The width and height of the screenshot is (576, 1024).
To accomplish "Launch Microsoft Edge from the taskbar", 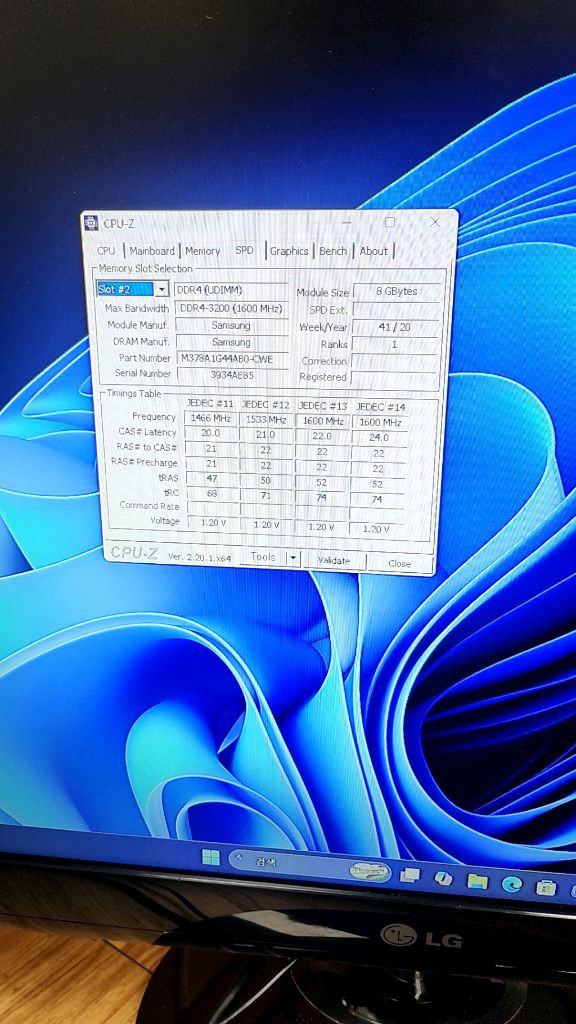I will pos(511,885).
